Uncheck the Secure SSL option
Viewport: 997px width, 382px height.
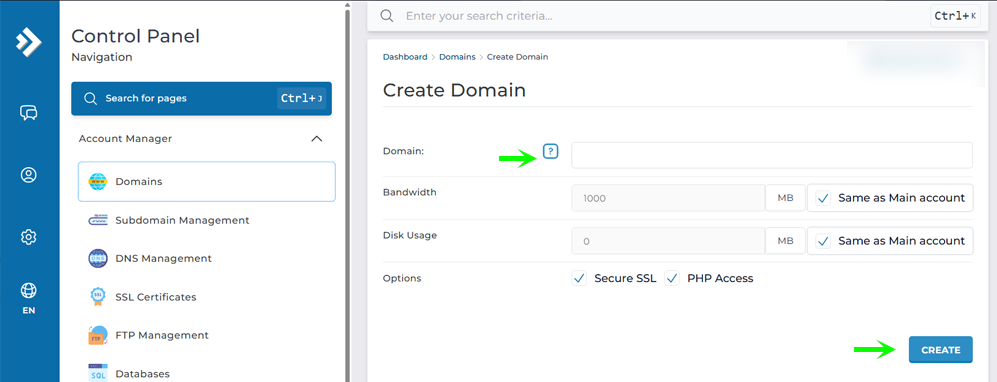point(579,278)
